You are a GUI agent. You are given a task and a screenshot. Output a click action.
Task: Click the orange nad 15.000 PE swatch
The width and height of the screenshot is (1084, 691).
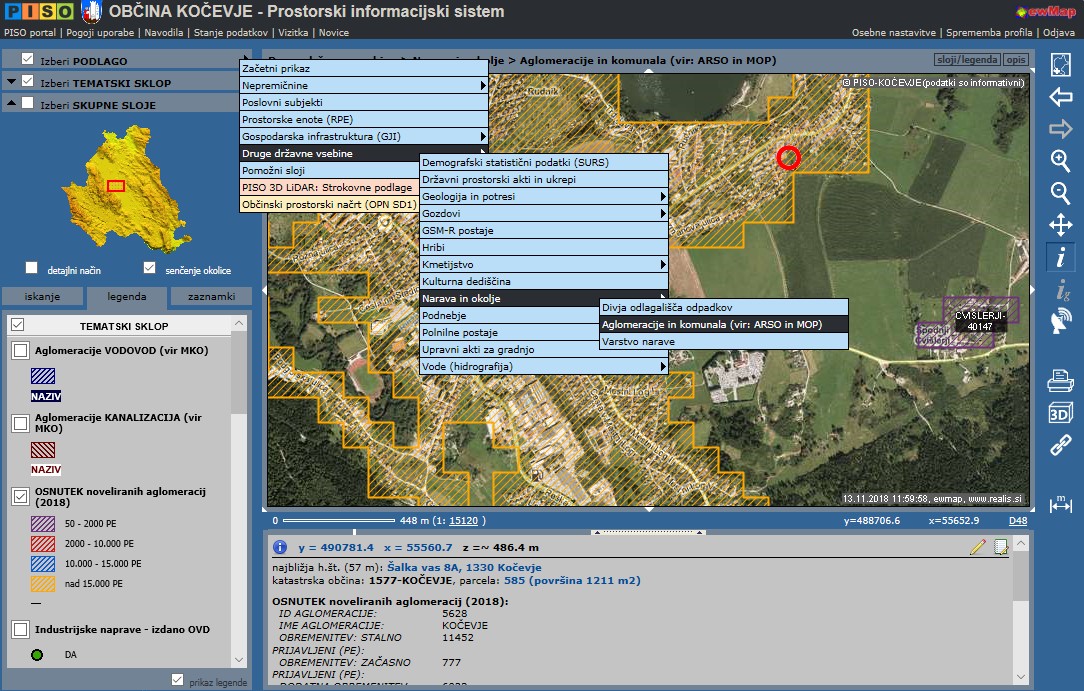tap(42, 582)
